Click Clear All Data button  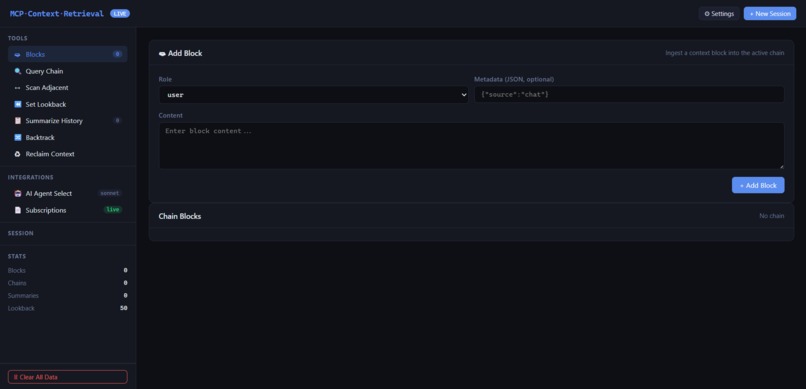[67, 377]
